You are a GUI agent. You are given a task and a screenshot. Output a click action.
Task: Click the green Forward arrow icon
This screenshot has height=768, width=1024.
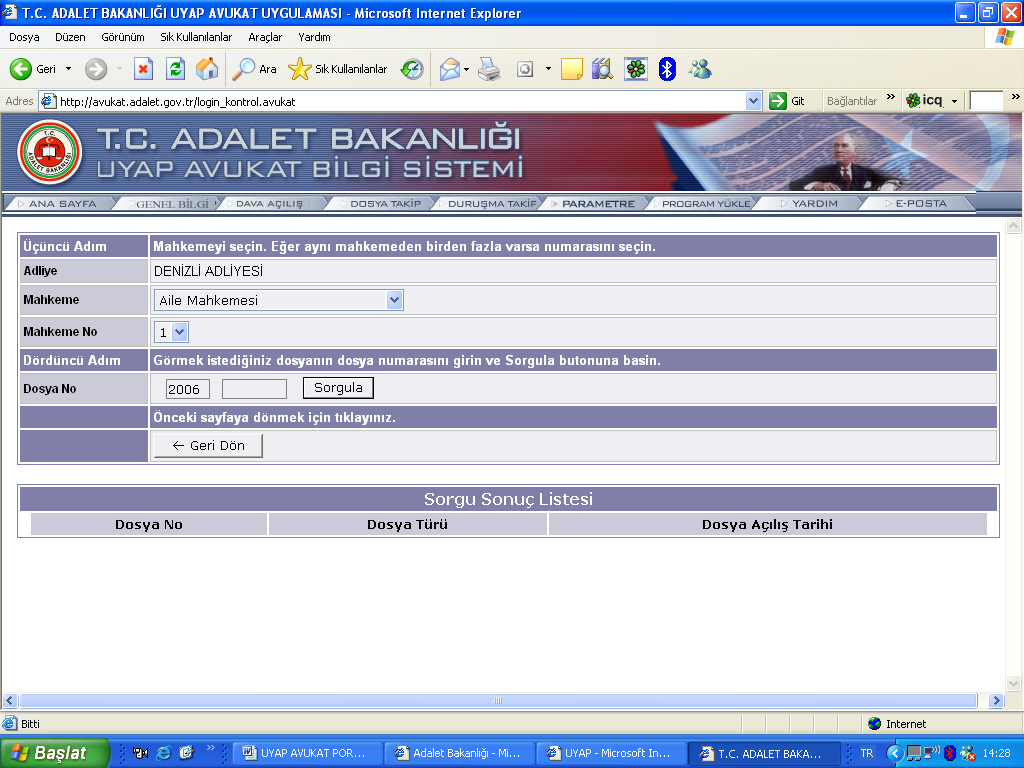pyautogui.click(x=96, y=69)
